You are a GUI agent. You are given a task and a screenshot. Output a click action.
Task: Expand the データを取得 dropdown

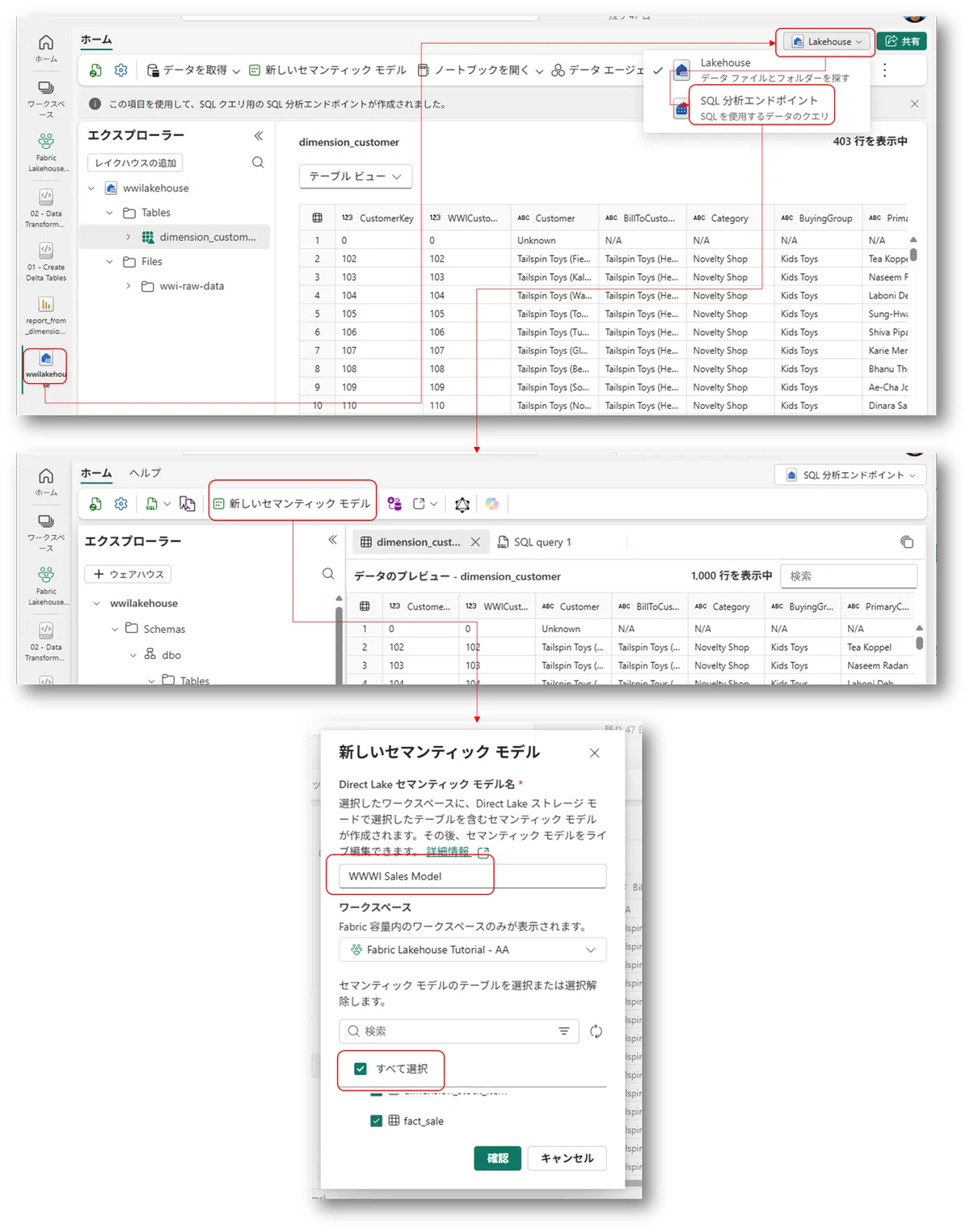point(236,71)
